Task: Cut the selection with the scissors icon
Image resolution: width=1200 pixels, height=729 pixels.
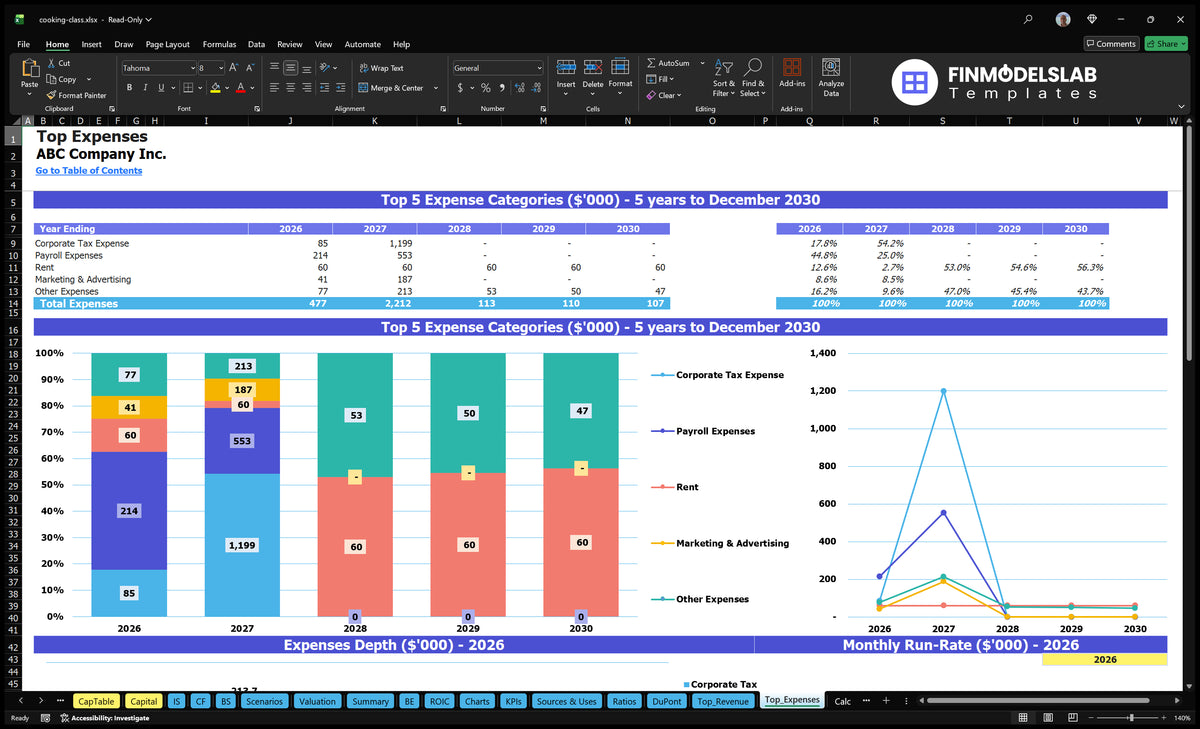Action: click(x=51, y=63)
